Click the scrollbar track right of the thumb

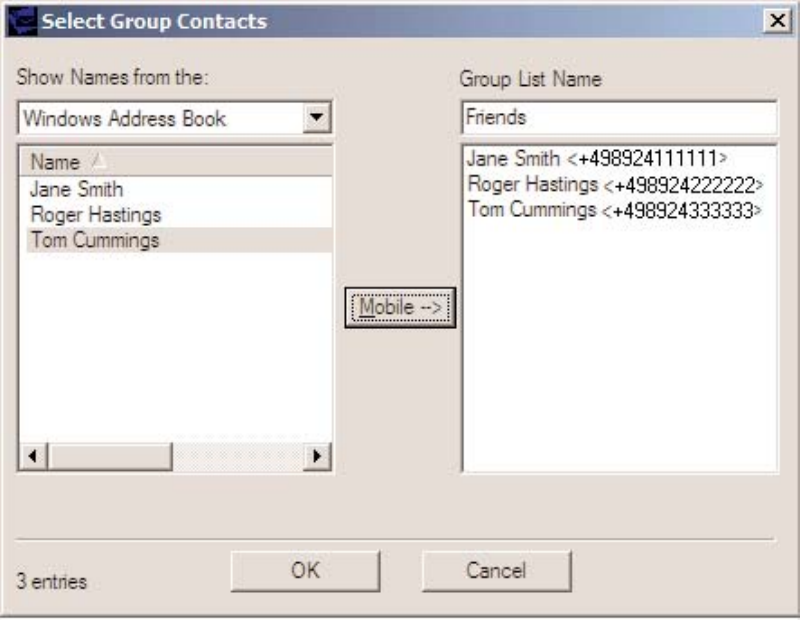pos(238,456)
